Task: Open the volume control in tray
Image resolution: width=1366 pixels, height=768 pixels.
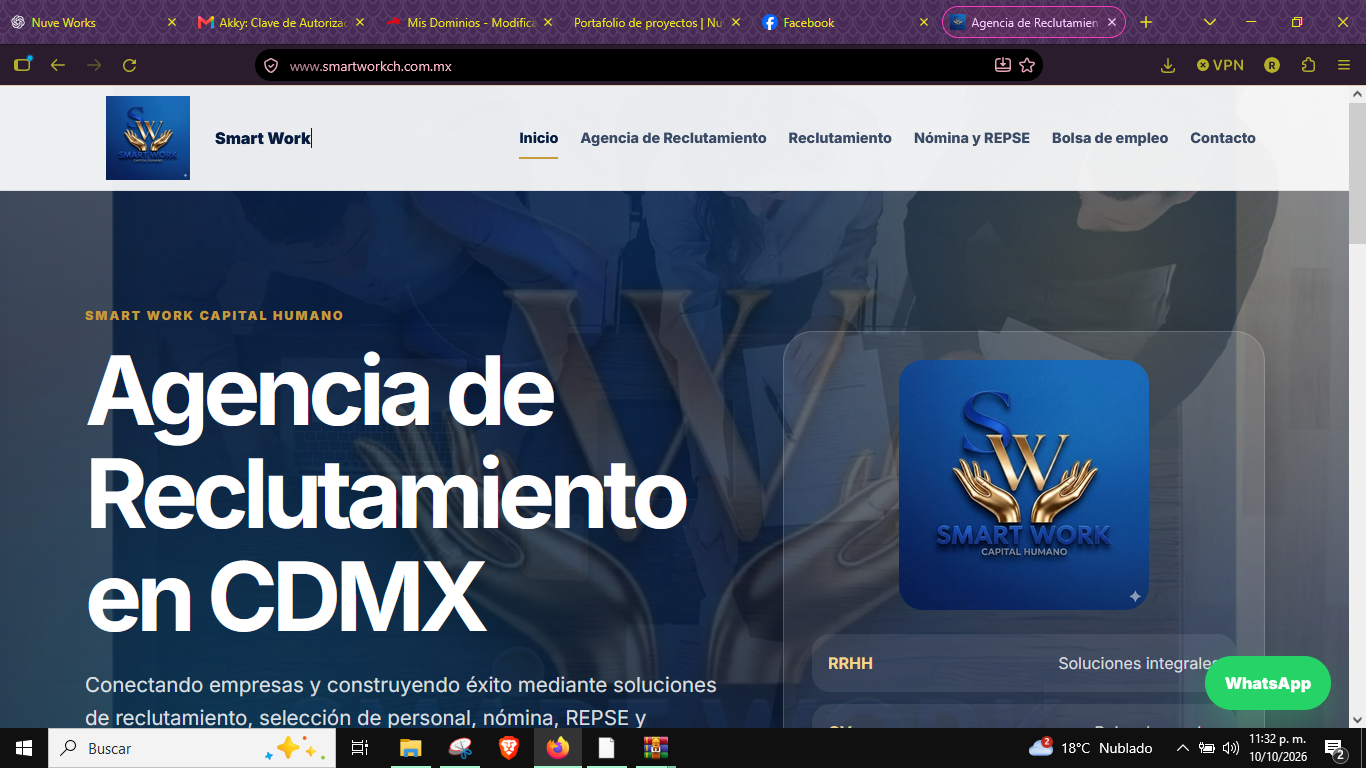Action: pyautogui.click(x=1231, y=748)
